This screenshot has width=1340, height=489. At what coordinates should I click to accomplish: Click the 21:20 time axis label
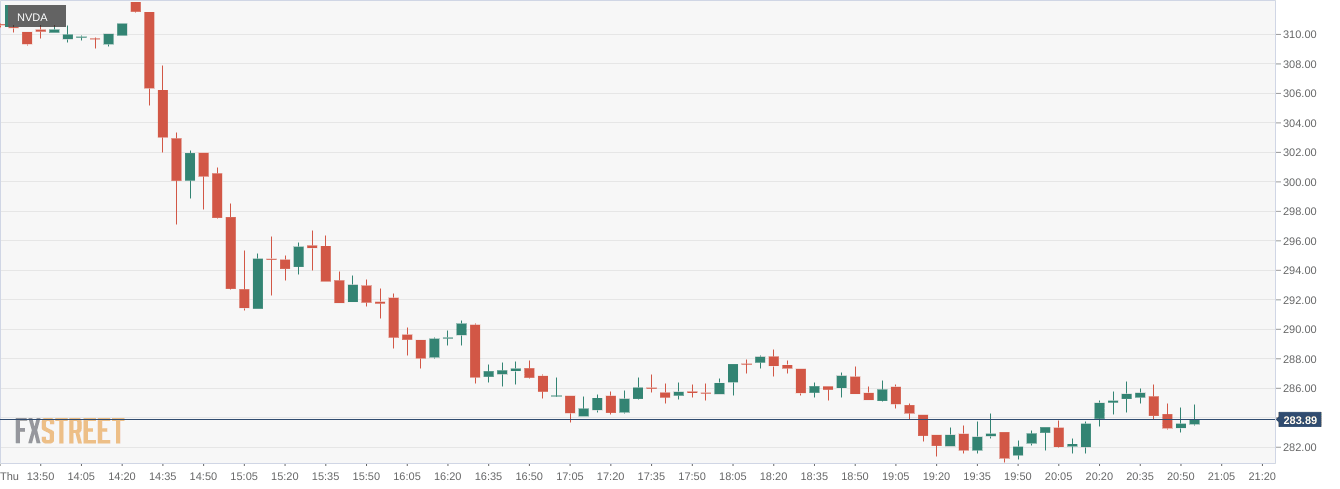click(x=1262, y=476)
